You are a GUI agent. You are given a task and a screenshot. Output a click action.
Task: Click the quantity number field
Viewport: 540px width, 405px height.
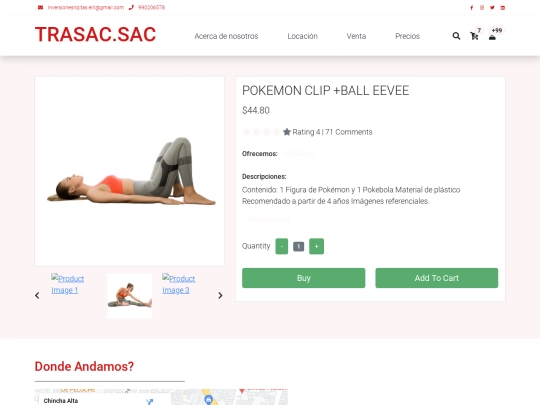click(299, 246)
